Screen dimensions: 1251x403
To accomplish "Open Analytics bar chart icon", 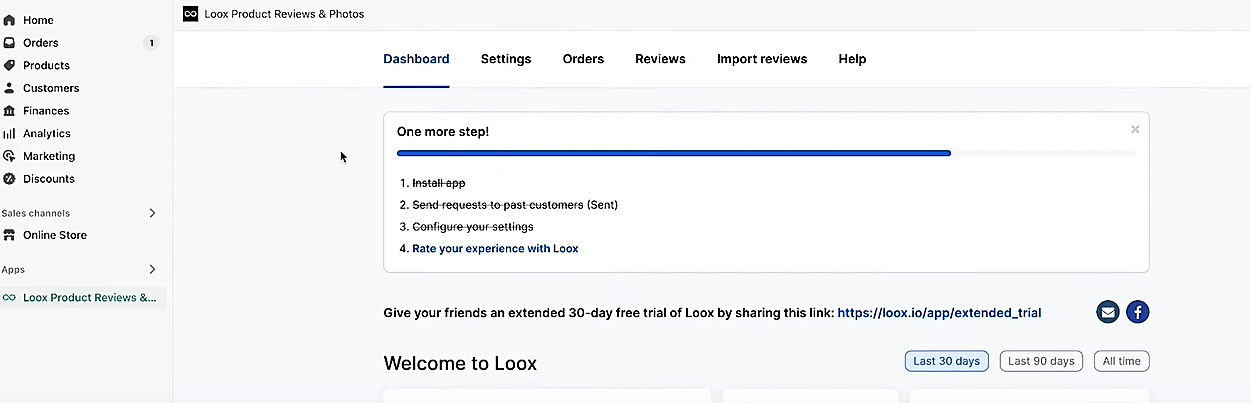I will (10, 133).
